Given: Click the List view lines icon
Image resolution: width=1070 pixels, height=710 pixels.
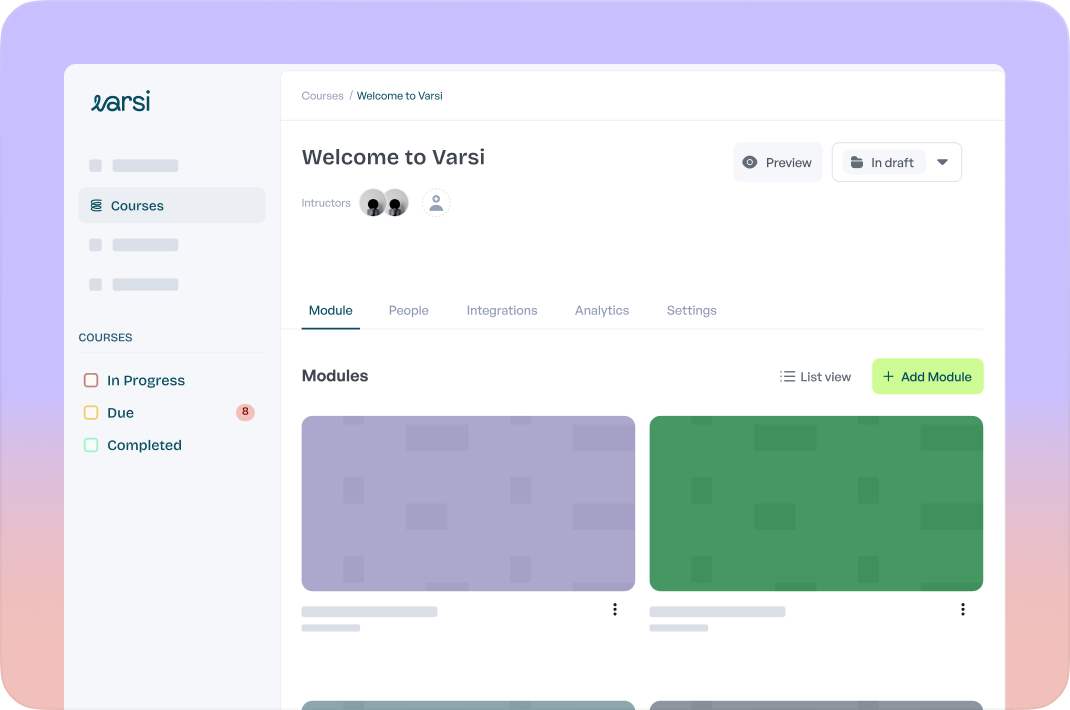Looking at the screenshot, I should point(787,377).
